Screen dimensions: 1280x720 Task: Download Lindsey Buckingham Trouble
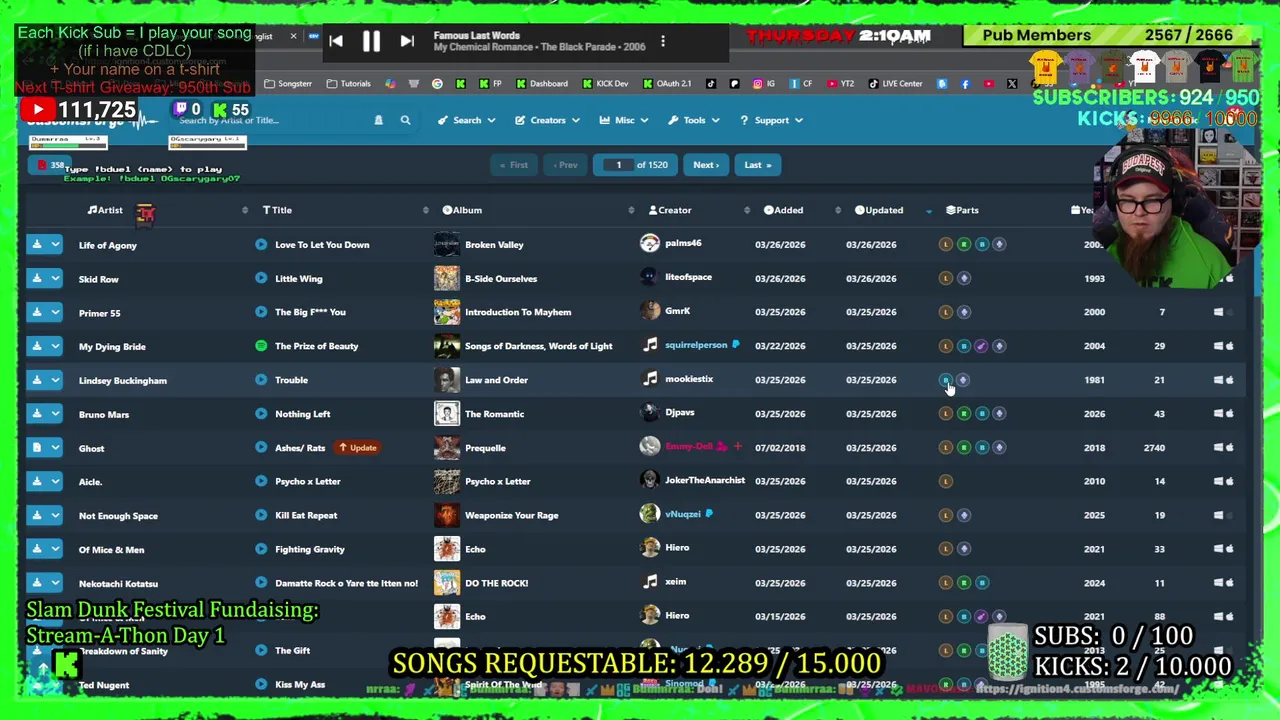point(36,380)
